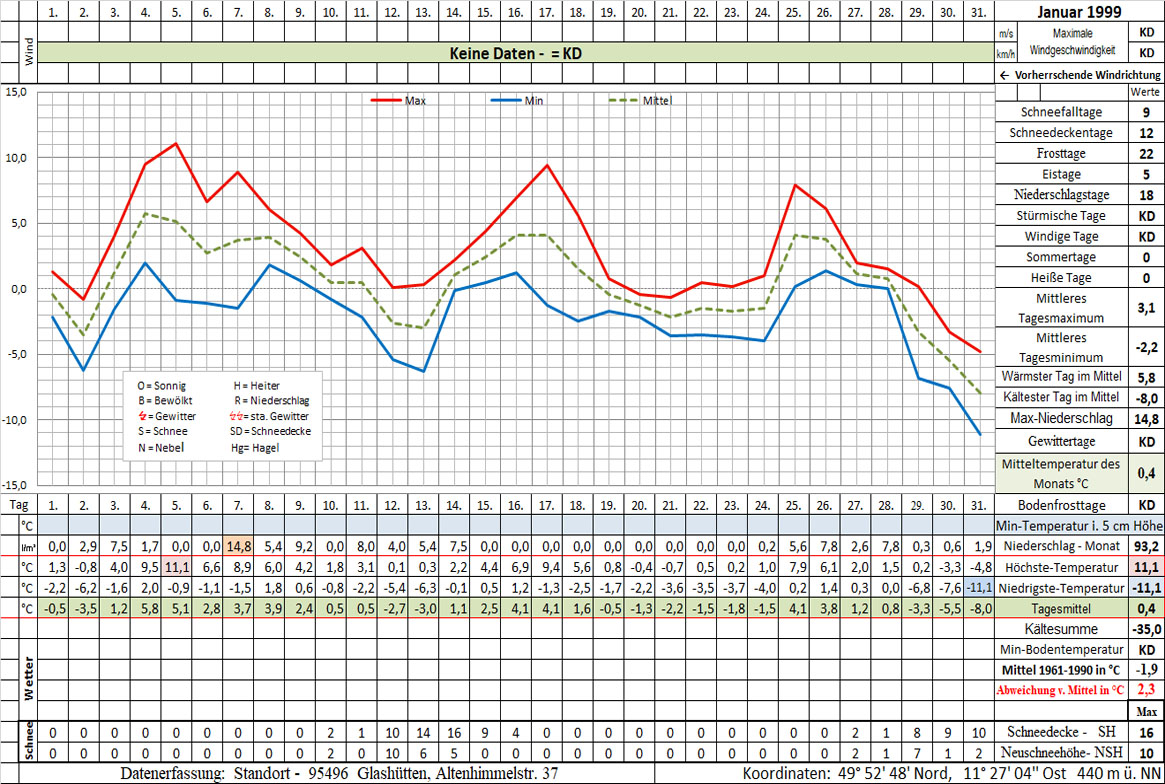The height and width of the screenshot is (784, 1165).
Task: Click the arrow beside Vorherrschende Windrichtung
Action: (1004, 75)
